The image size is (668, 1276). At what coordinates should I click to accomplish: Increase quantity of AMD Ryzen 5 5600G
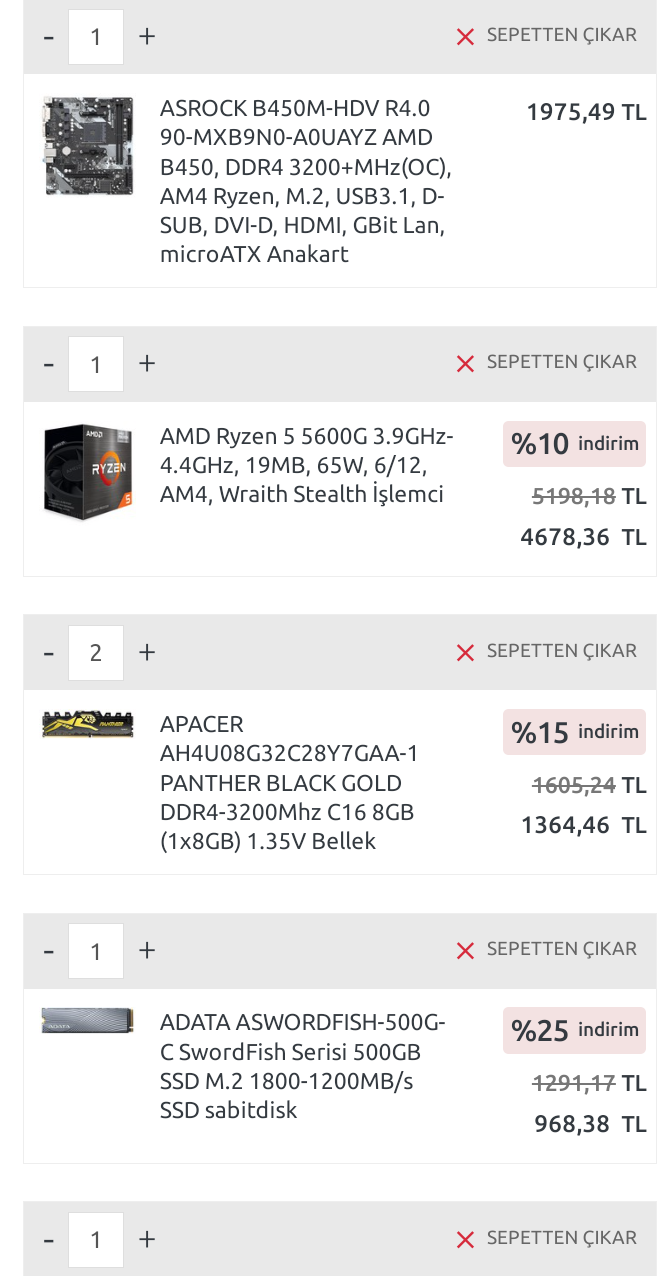(x=147, y=364)
